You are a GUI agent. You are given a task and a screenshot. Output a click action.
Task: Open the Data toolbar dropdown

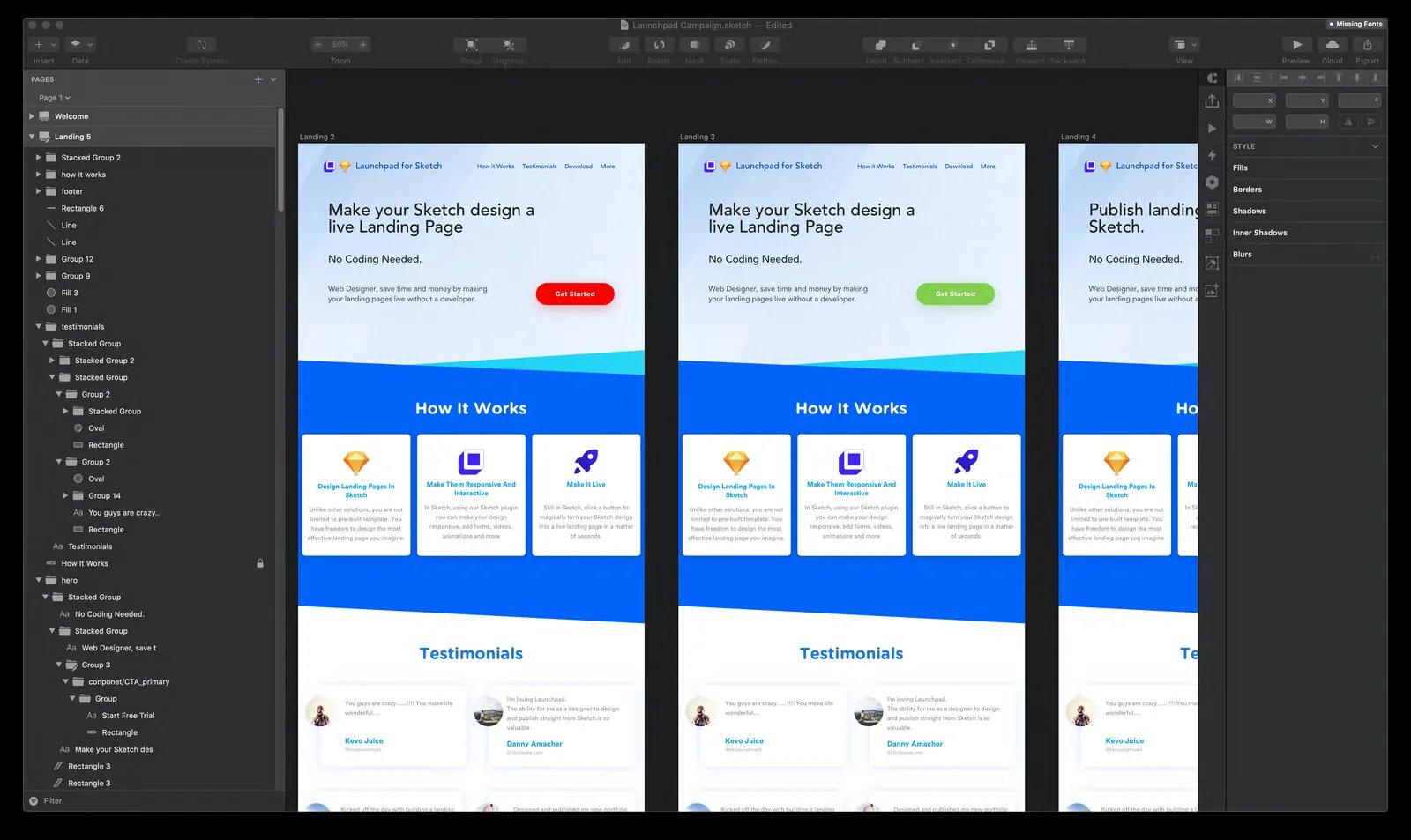point(81,44)
